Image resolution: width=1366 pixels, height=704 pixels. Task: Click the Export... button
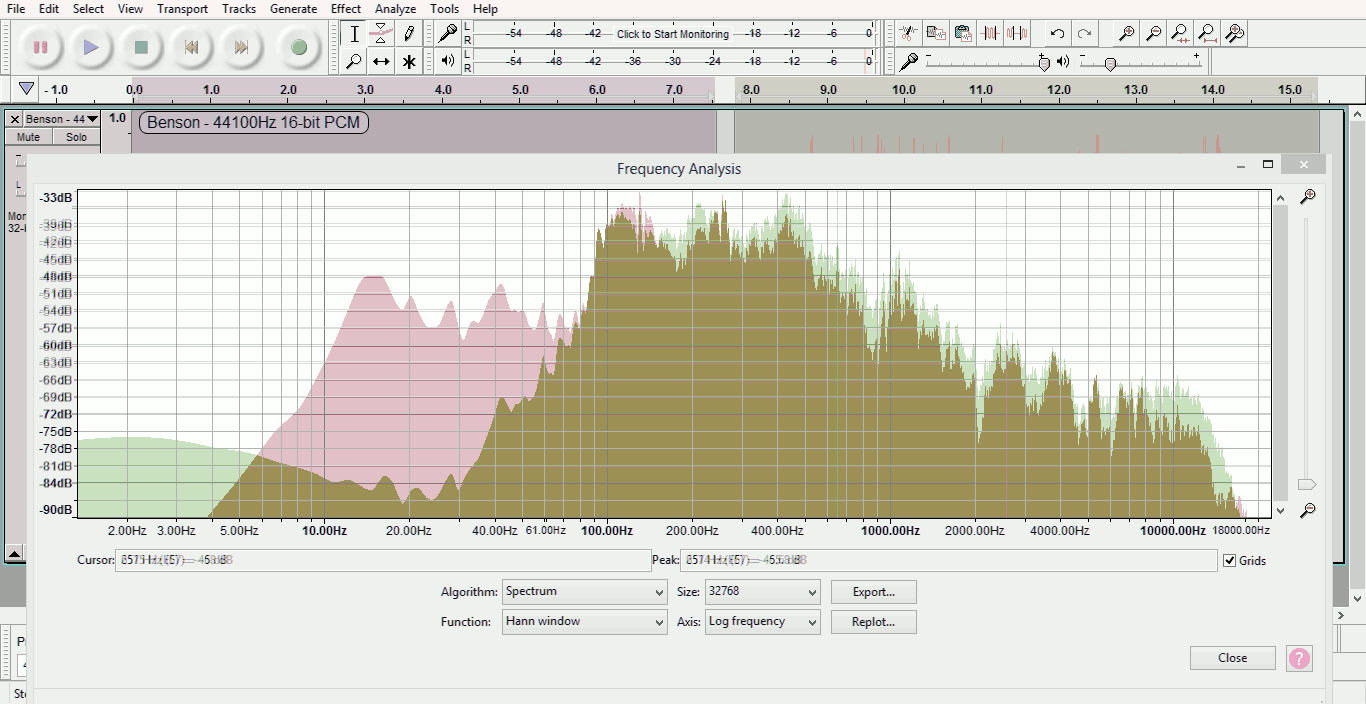pyautogui.click(x=873, y=592)
